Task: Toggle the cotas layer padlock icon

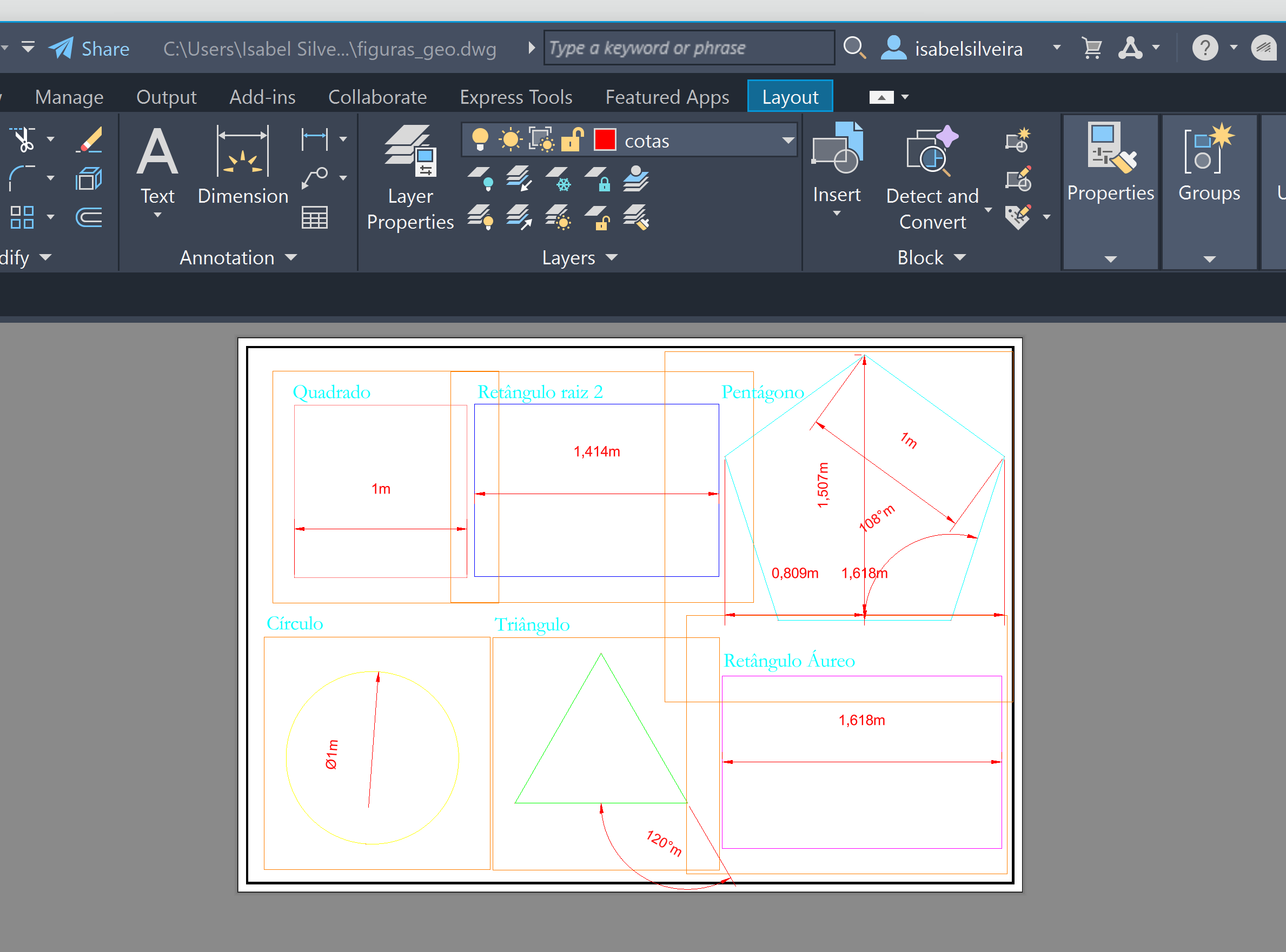Action: tap(572, 140)
